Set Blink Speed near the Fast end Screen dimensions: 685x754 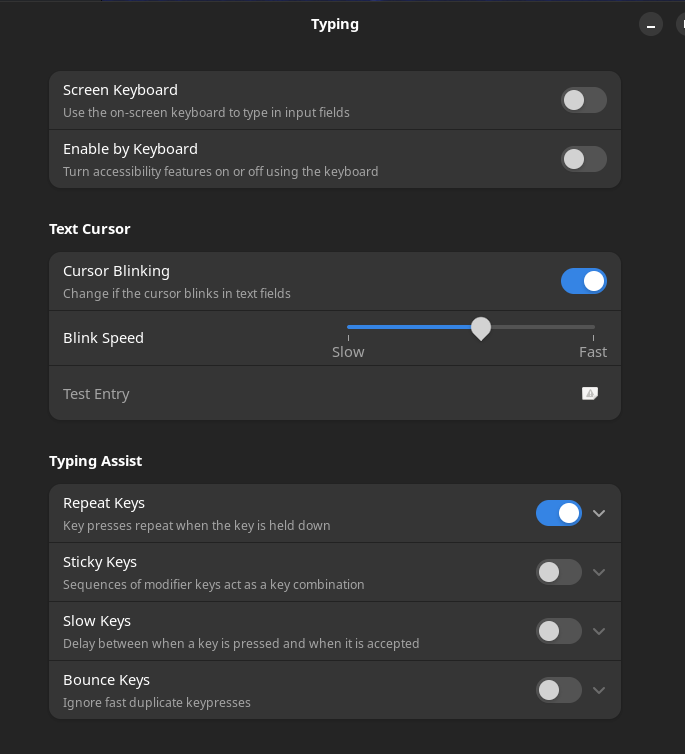pyautogui.click(x=584, y=327)
